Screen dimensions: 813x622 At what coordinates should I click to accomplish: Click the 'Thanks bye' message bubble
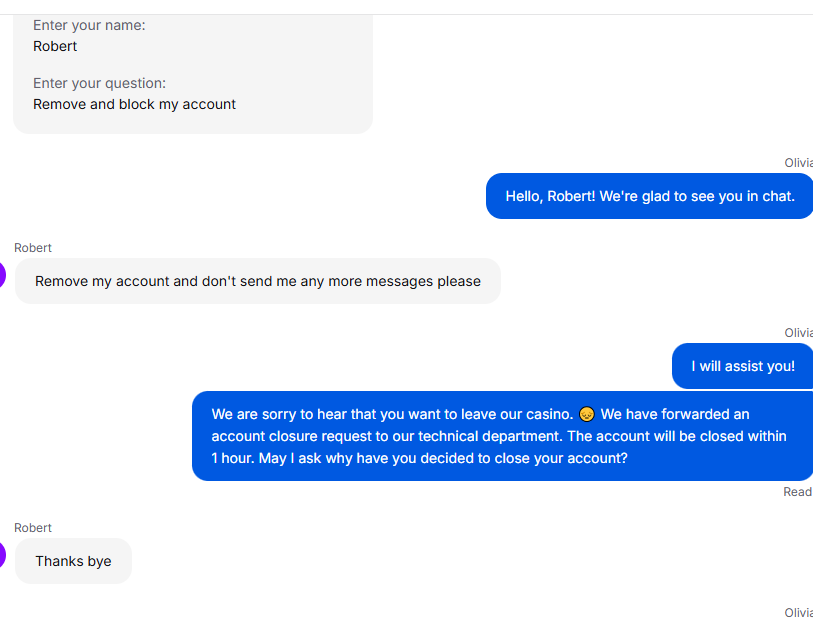[x=73, y=561]
